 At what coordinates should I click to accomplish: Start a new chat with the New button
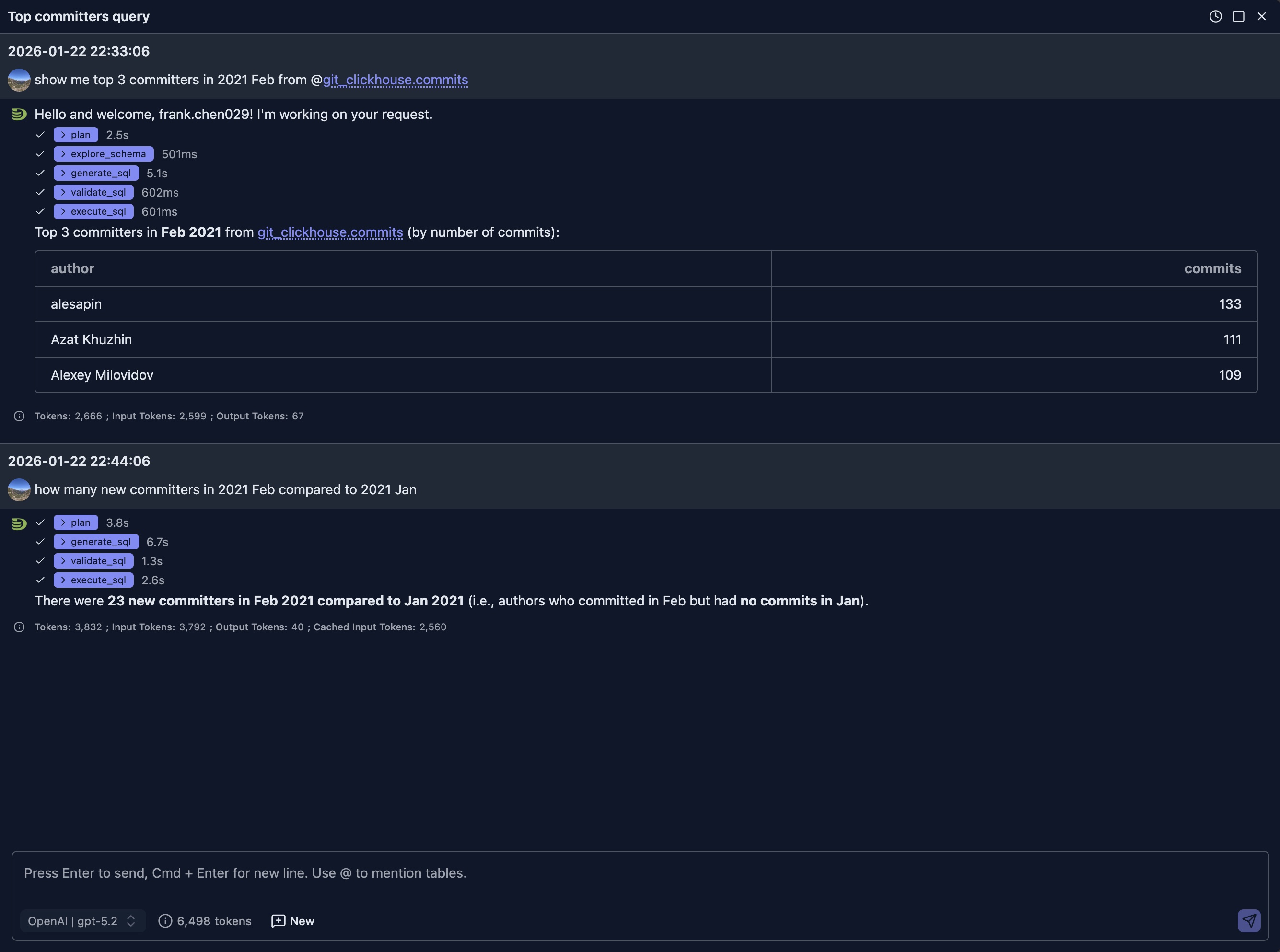pos(292,920)
